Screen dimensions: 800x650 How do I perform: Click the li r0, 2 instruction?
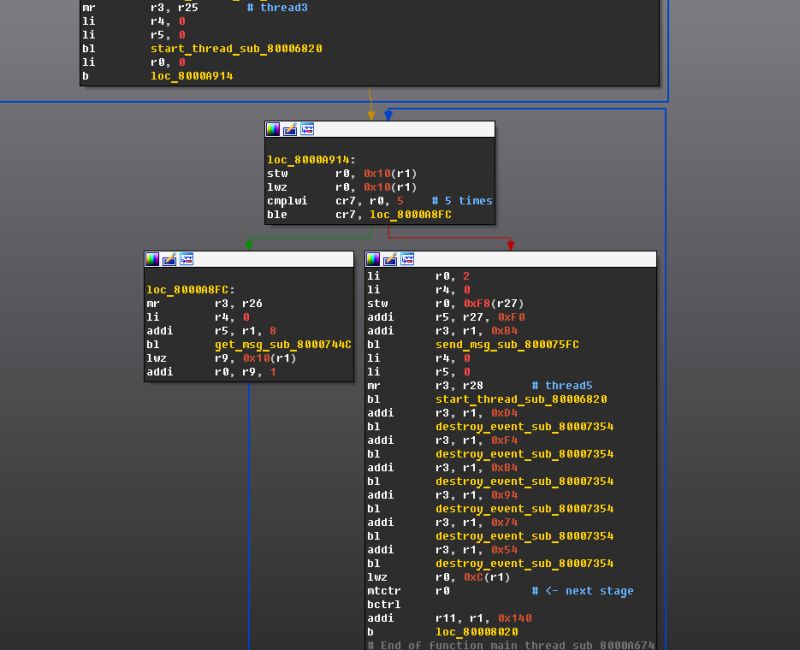[418, 276]
